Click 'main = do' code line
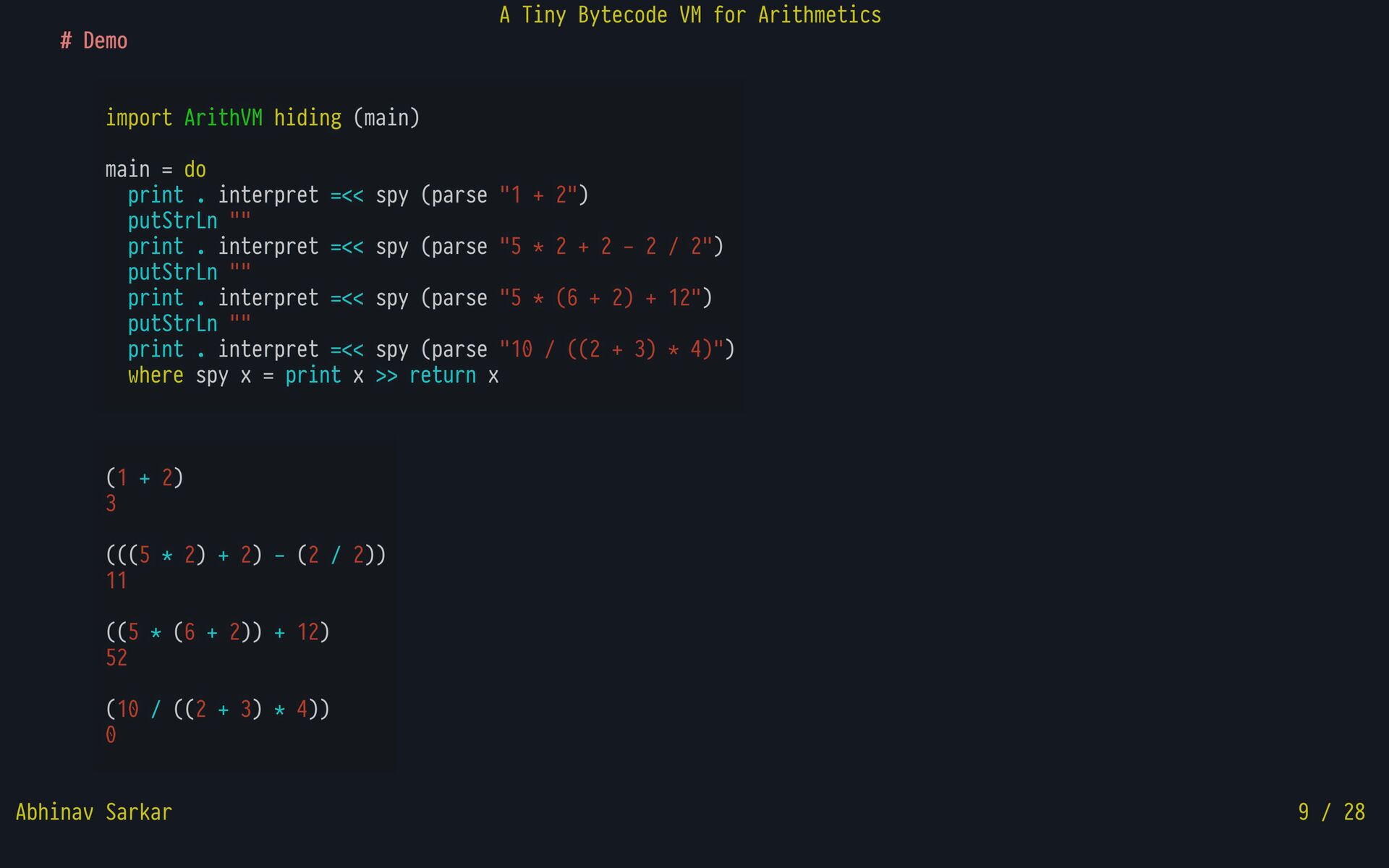The height and width of the screenshot is (868, 1389). (156, 169)
